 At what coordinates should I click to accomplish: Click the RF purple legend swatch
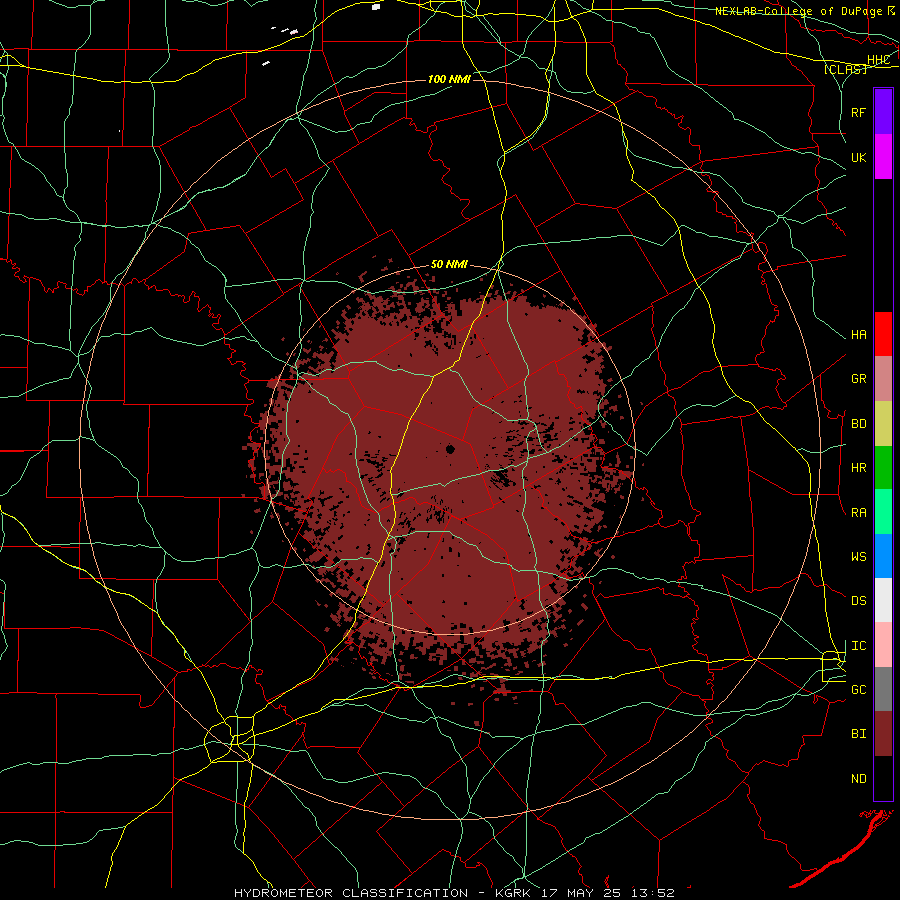click(883, 112)
